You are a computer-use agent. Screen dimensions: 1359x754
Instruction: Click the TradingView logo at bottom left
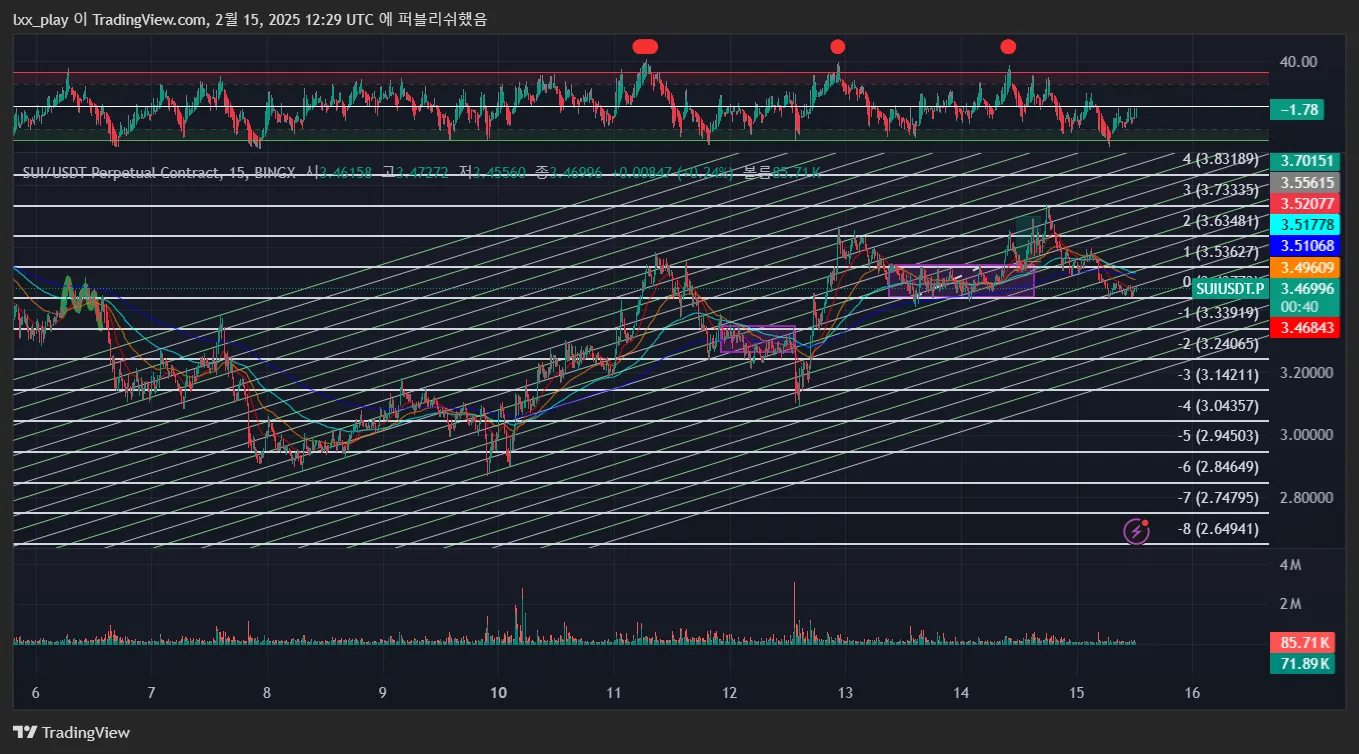(x=71, y=732)
